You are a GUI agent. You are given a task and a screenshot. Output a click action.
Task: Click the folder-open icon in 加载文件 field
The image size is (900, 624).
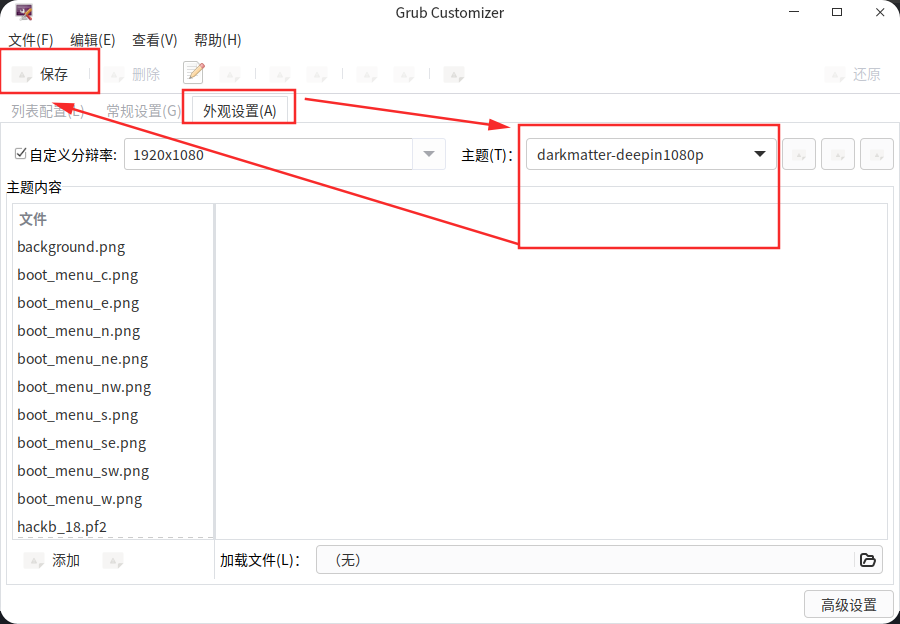868,560
